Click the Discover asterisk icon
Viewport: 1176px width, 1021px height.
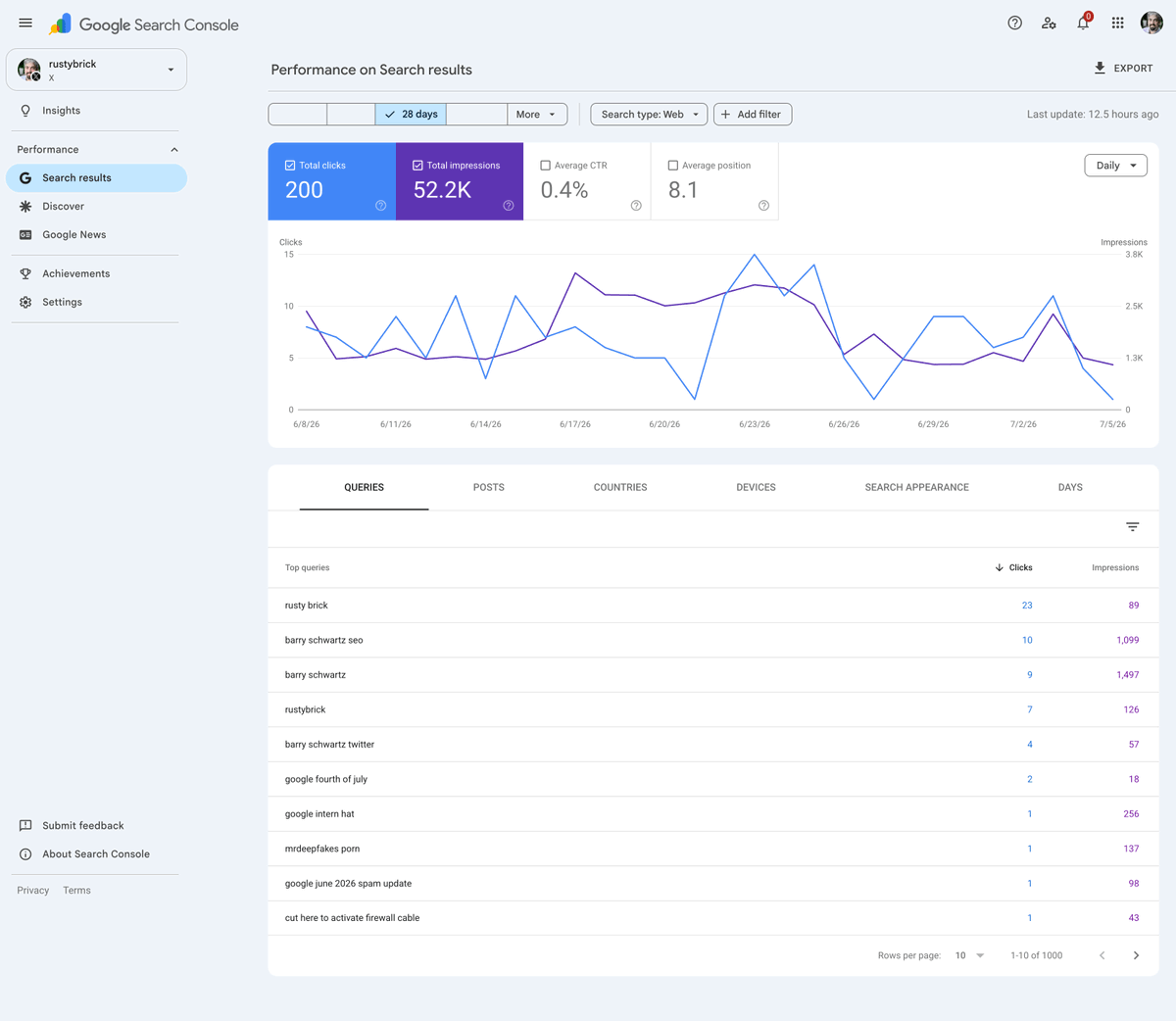(25, 207)
